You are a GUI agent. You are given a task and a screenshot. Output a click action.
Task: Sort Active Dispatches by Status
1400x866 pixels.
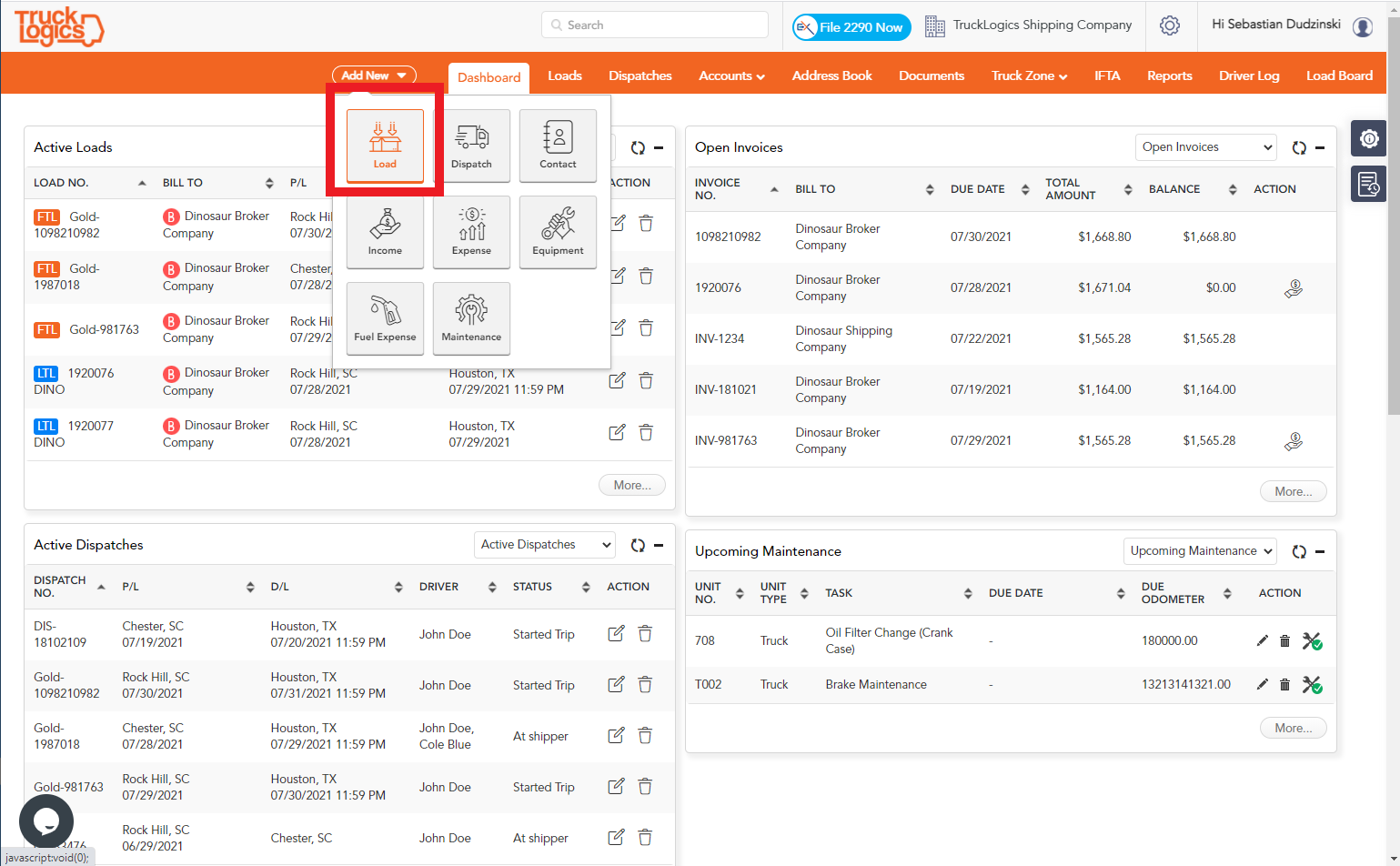(586, 587)
